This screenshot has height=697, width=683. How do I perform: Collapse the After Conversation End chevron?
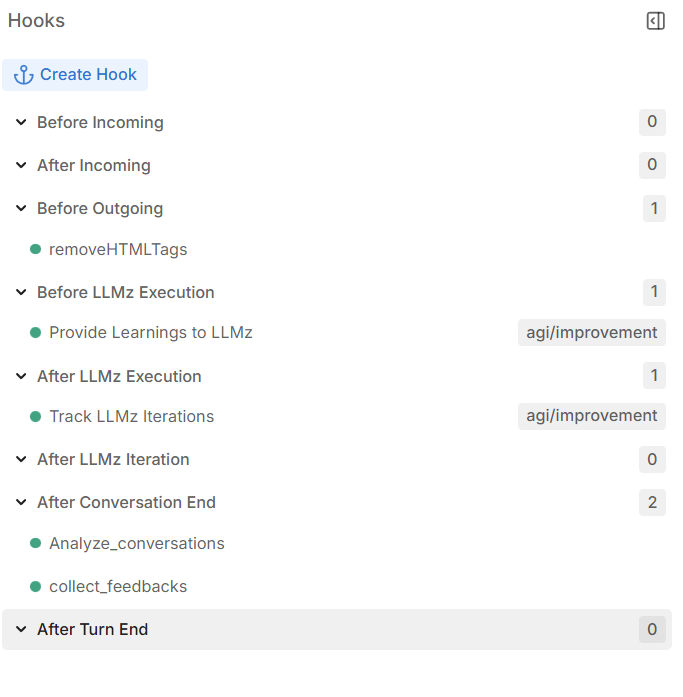click(21, 503)
